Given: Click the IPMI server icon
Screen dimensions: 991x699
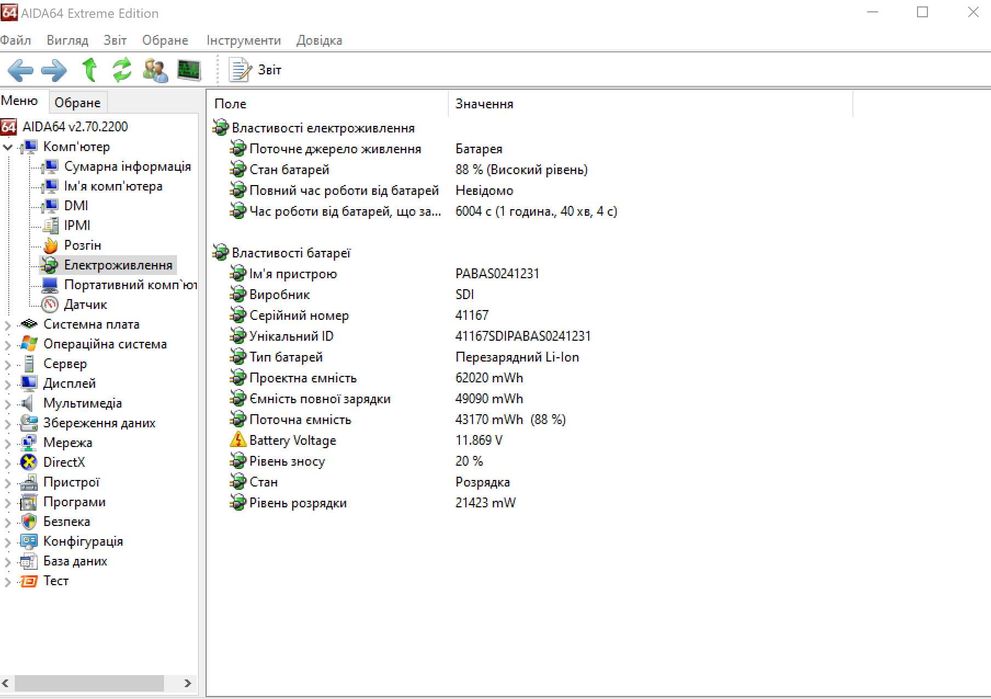Looking at the screenshot, I should click(50, 226).
